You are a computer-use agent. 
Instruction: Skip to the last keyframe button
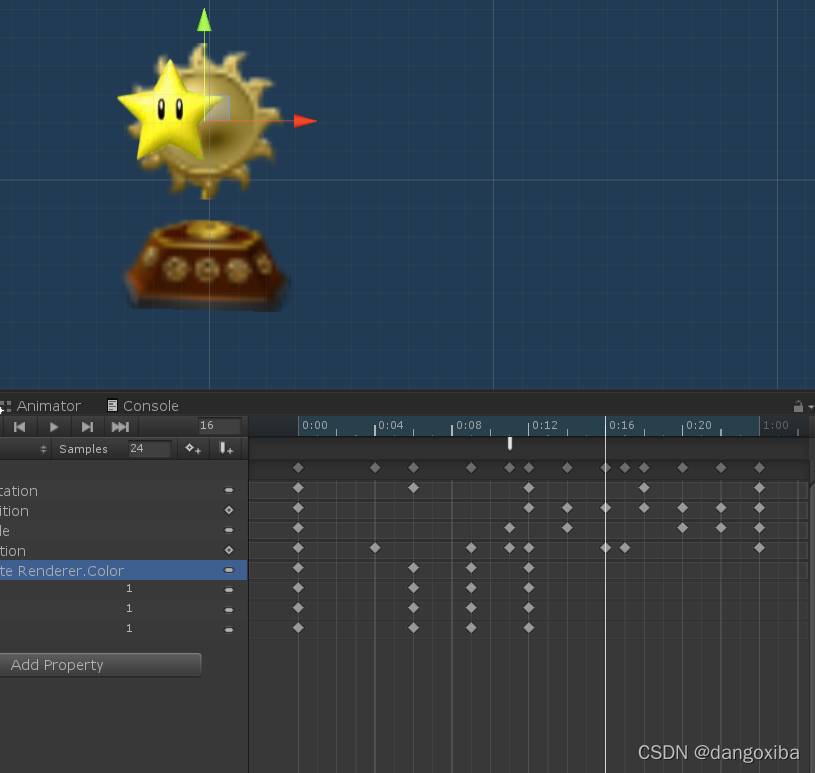[121, 427]
